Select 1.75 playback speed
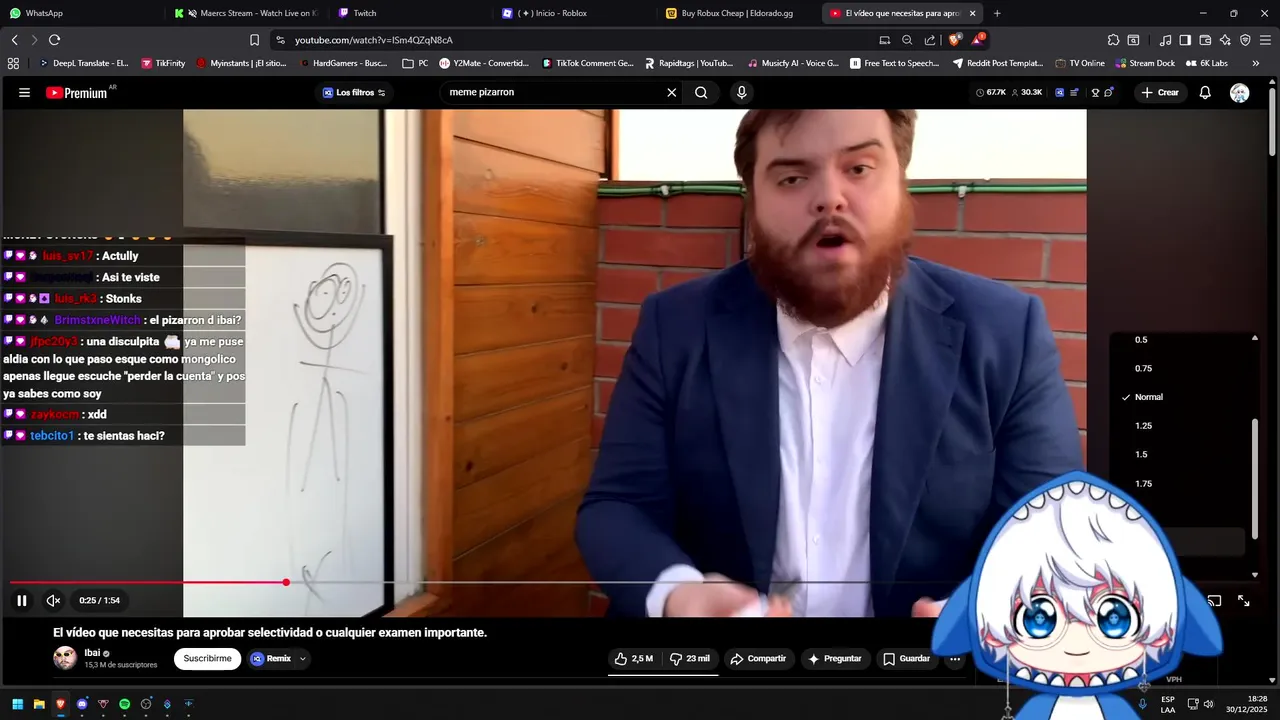This screenshot has width=1280, height=720. tap(1143, 484)
